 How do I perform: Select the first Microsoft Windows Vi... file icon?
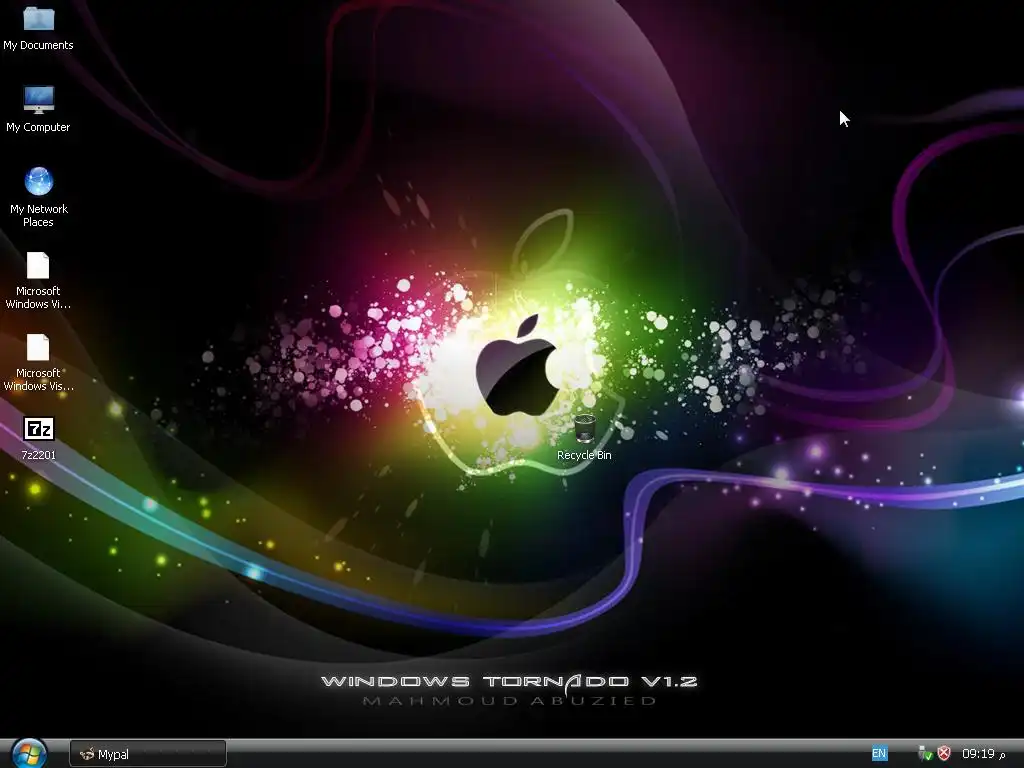(x=38, y=266)
